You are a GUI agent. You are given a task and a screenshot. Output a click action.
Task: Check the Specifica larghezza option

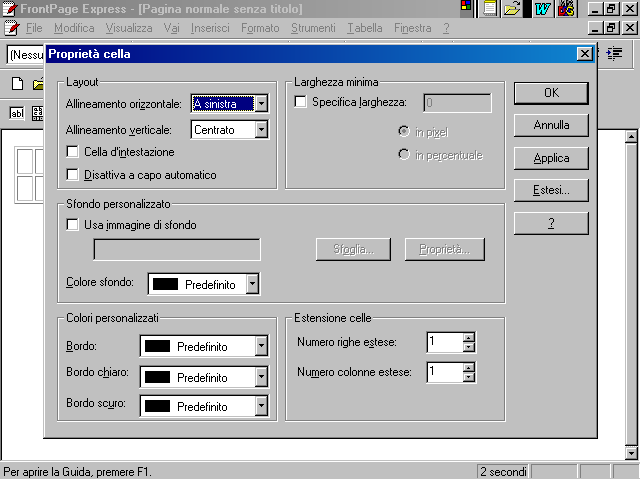(300, 102)
